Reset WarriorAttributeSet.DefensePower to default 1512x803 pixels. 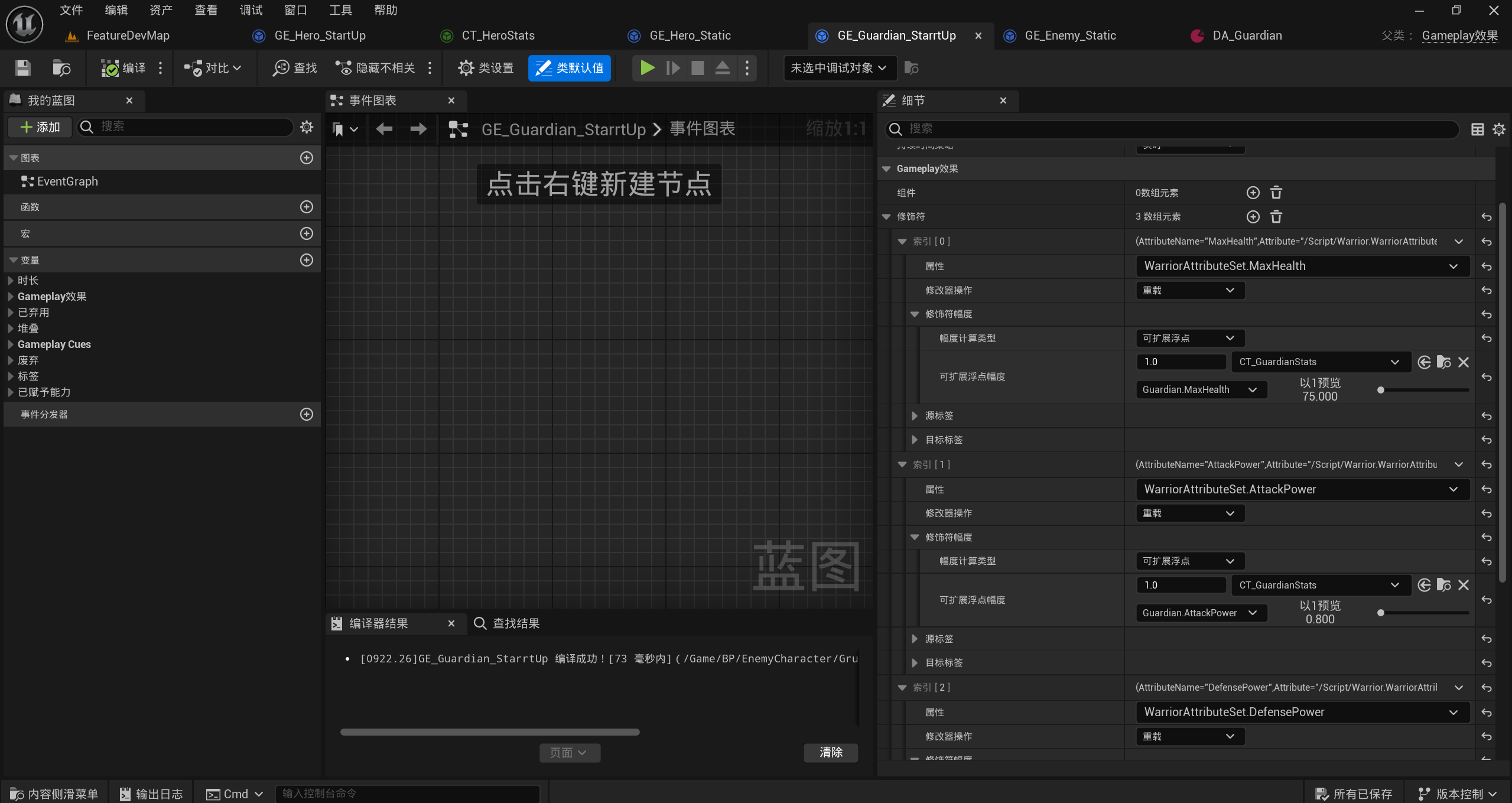tap(1487, 713)
